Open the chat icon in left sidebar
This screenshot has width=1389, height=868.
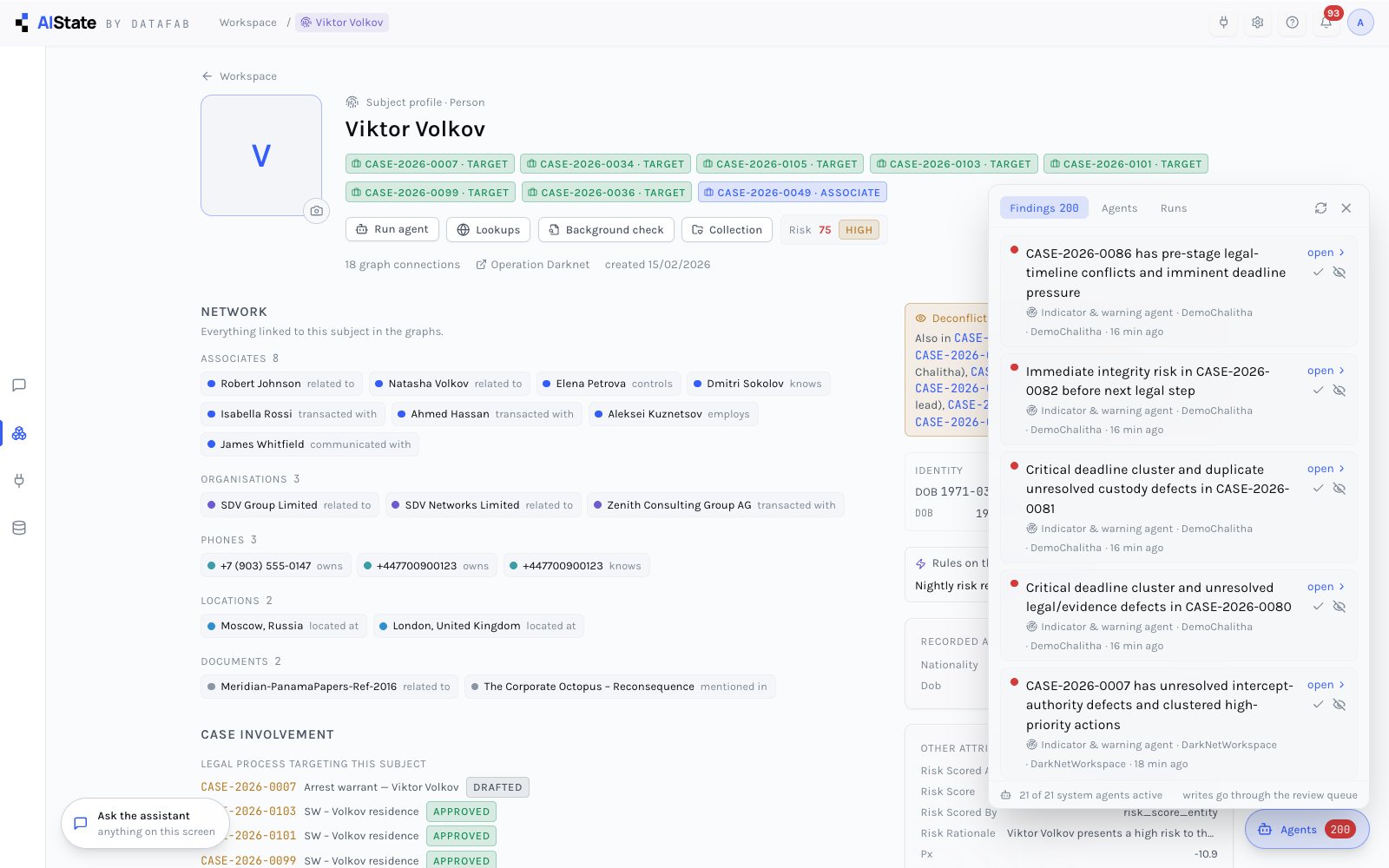click(19, 385)
